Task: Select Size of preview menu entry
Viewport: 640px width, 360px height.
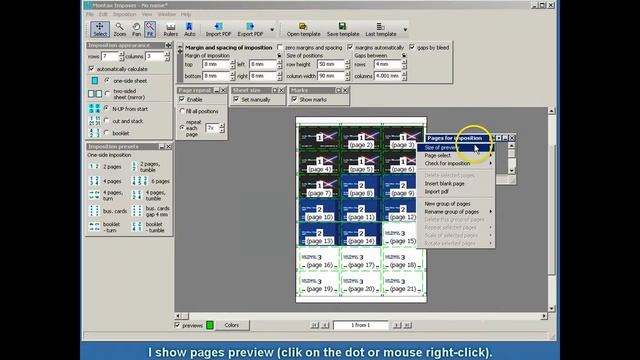Action: pos(456,147)
